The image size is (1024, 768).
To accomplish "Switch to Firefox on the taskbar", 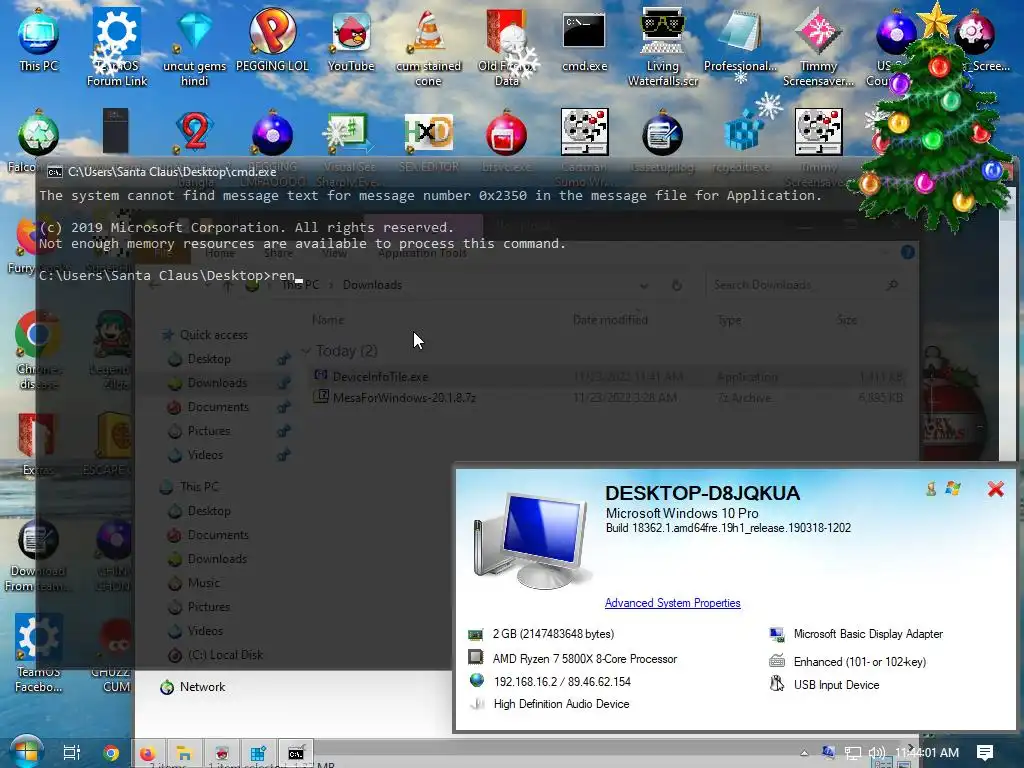I will coord(148,753).
